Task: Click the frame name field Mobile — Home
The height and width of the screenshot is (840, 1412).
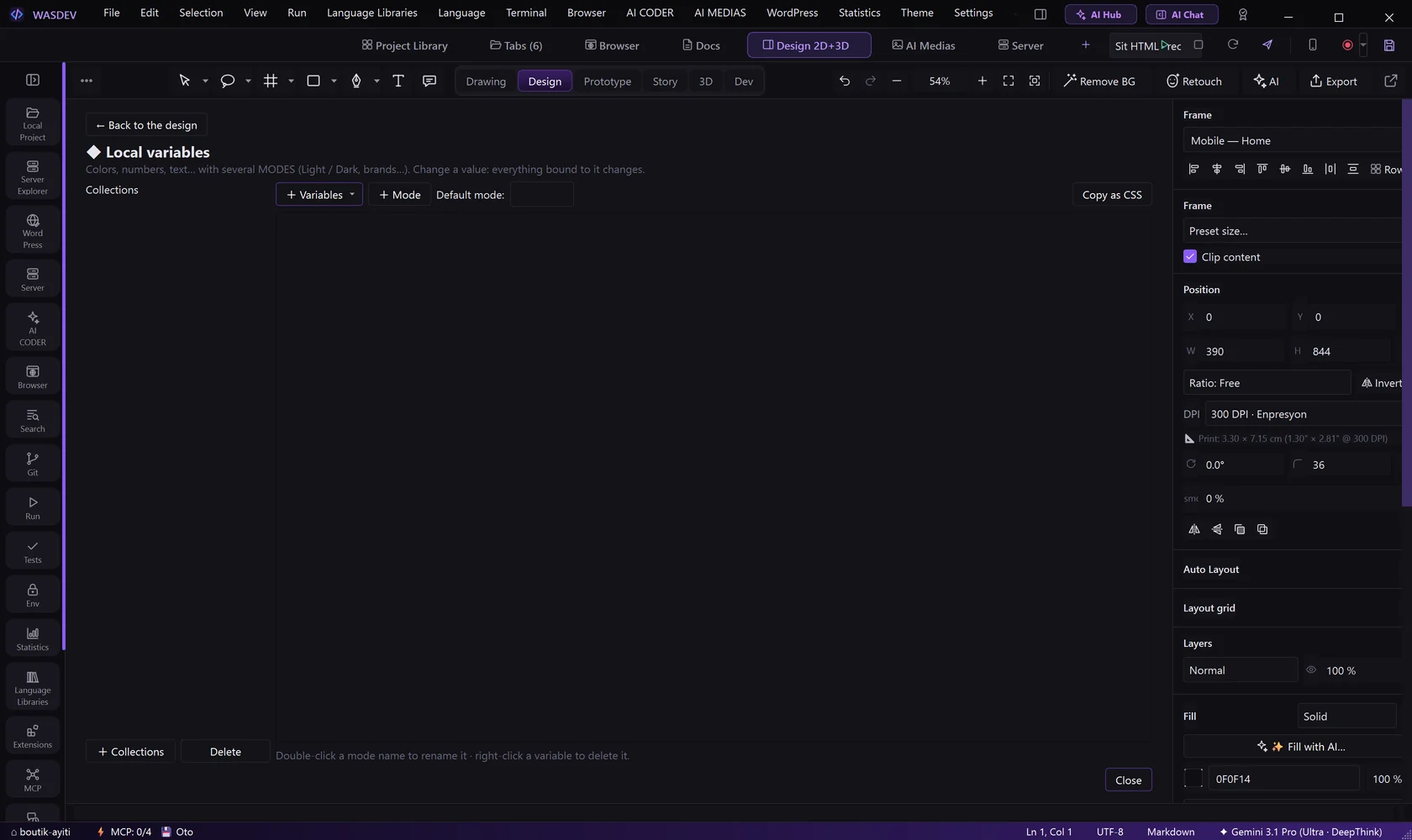Action: [x=1293, y=140]
